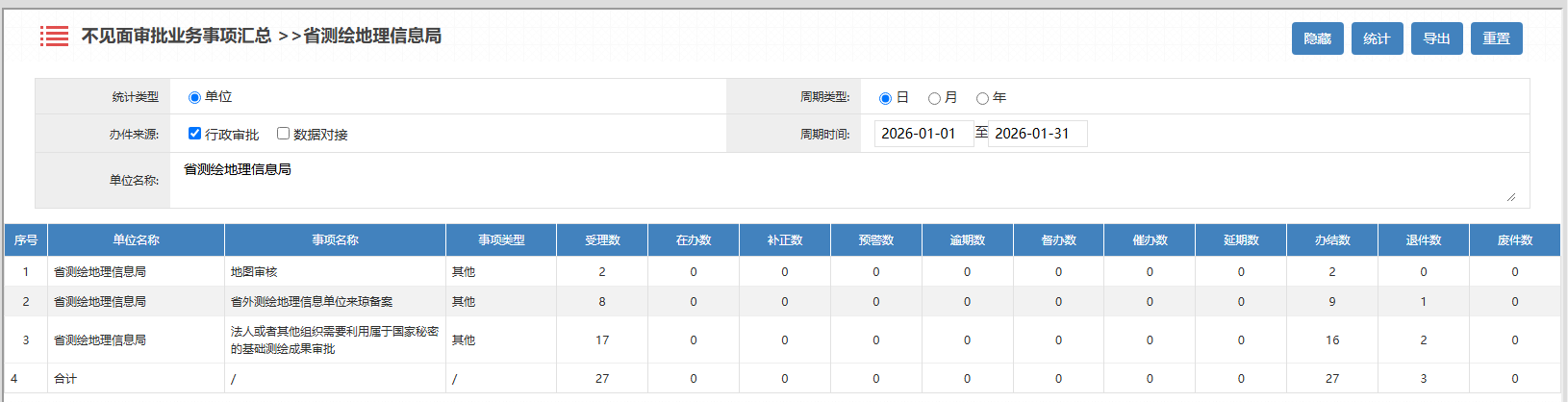Image resolution: width=1568 pixels, height=402 pixels.
Task: Click the 受理数 column header
Action: click(x=602, y=240)
